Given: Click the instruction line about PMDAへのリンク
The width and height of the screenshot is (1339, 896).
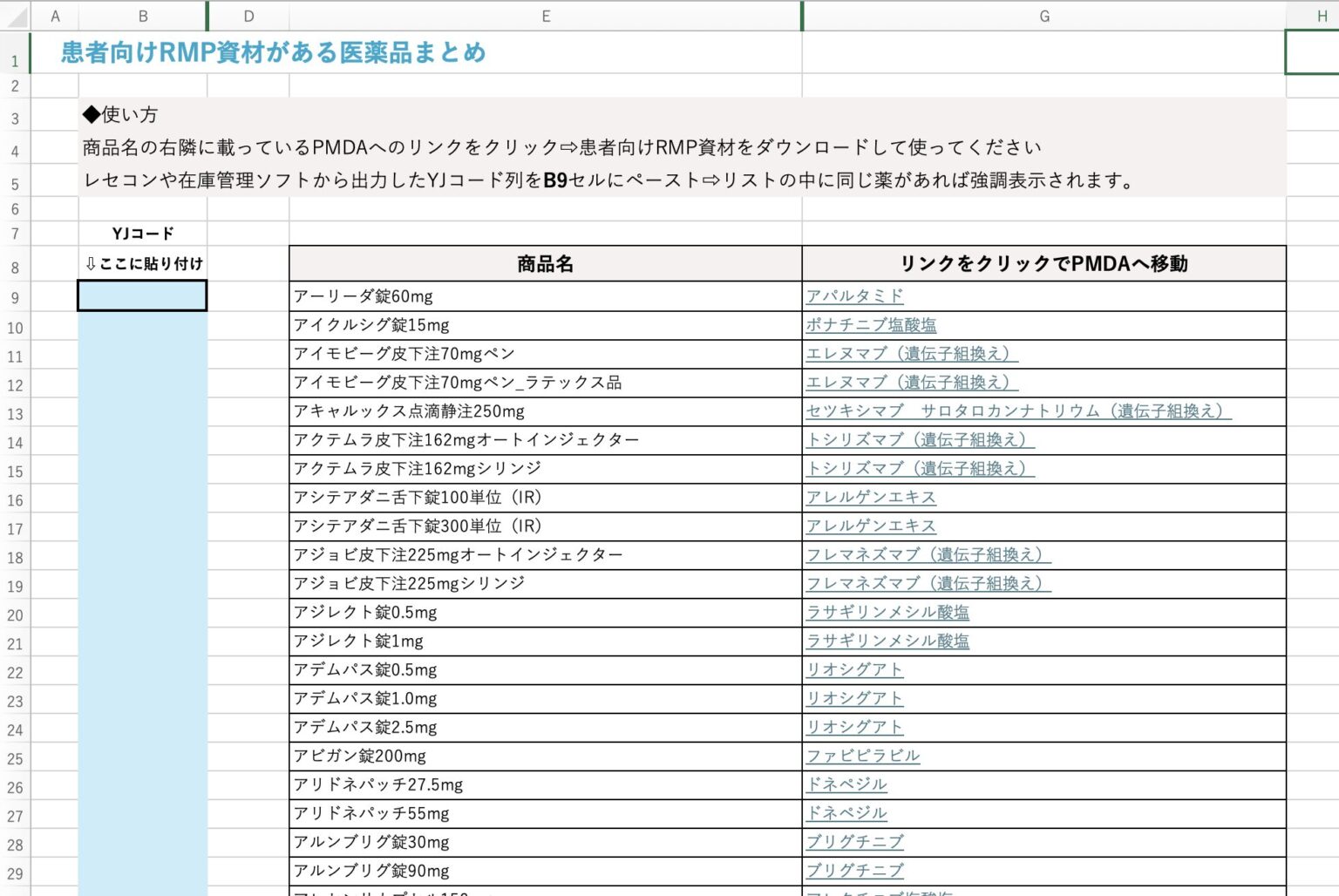Looking at the screenshot, I should [562, 147].
